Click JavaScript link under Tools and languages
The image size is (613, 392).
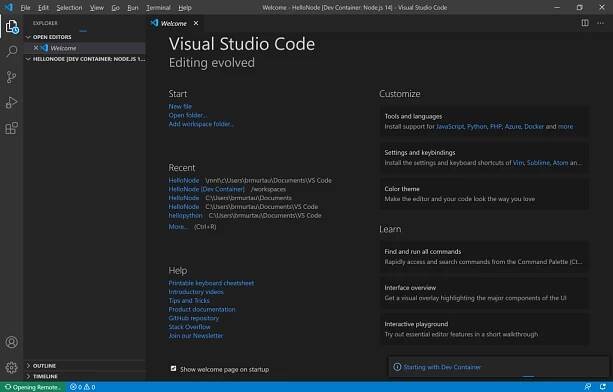tap(450, 127)
